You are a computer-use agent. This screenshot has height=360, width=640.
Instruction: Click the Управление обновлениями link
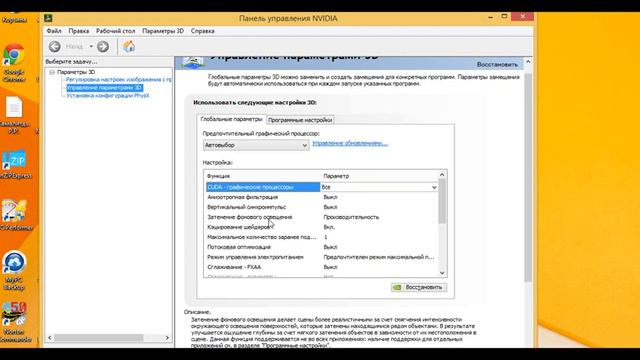(350, 143)
